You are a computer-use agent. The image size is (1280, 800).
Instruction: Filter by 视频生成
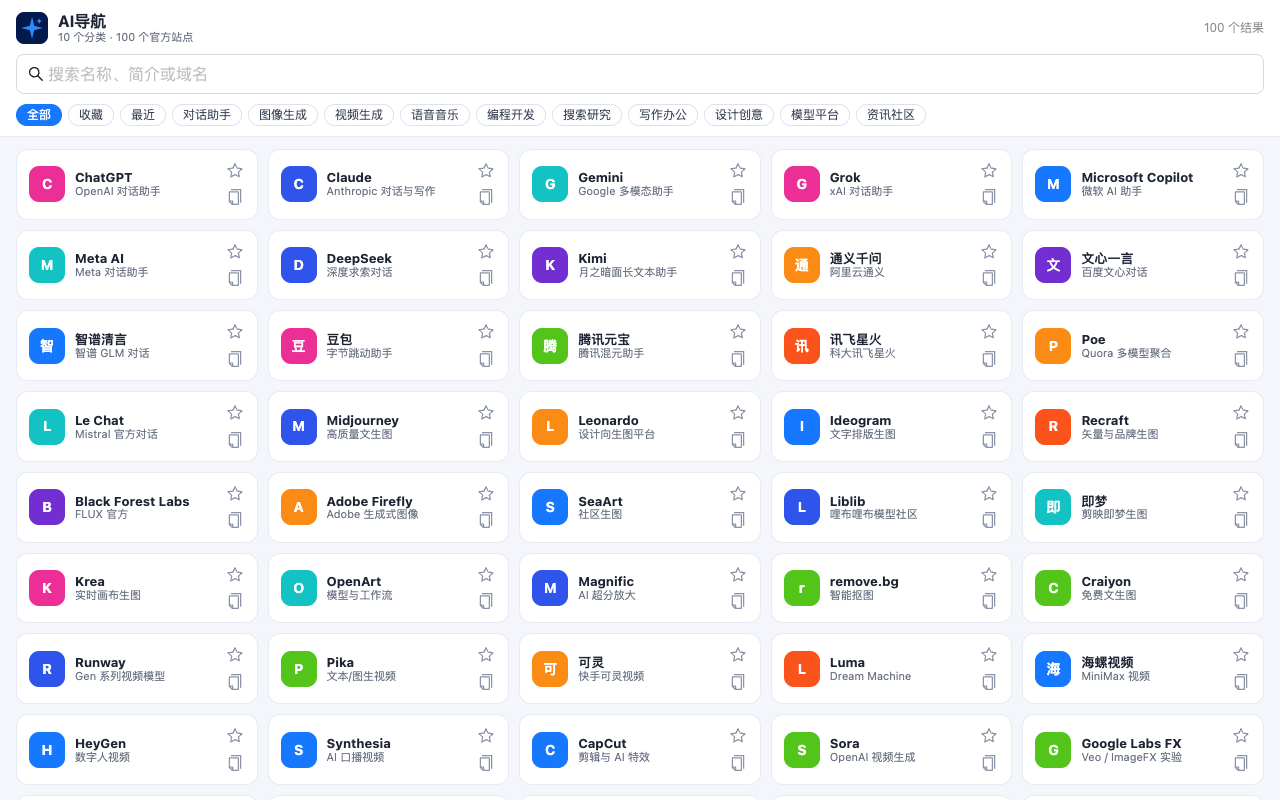(x=359, y=115)
